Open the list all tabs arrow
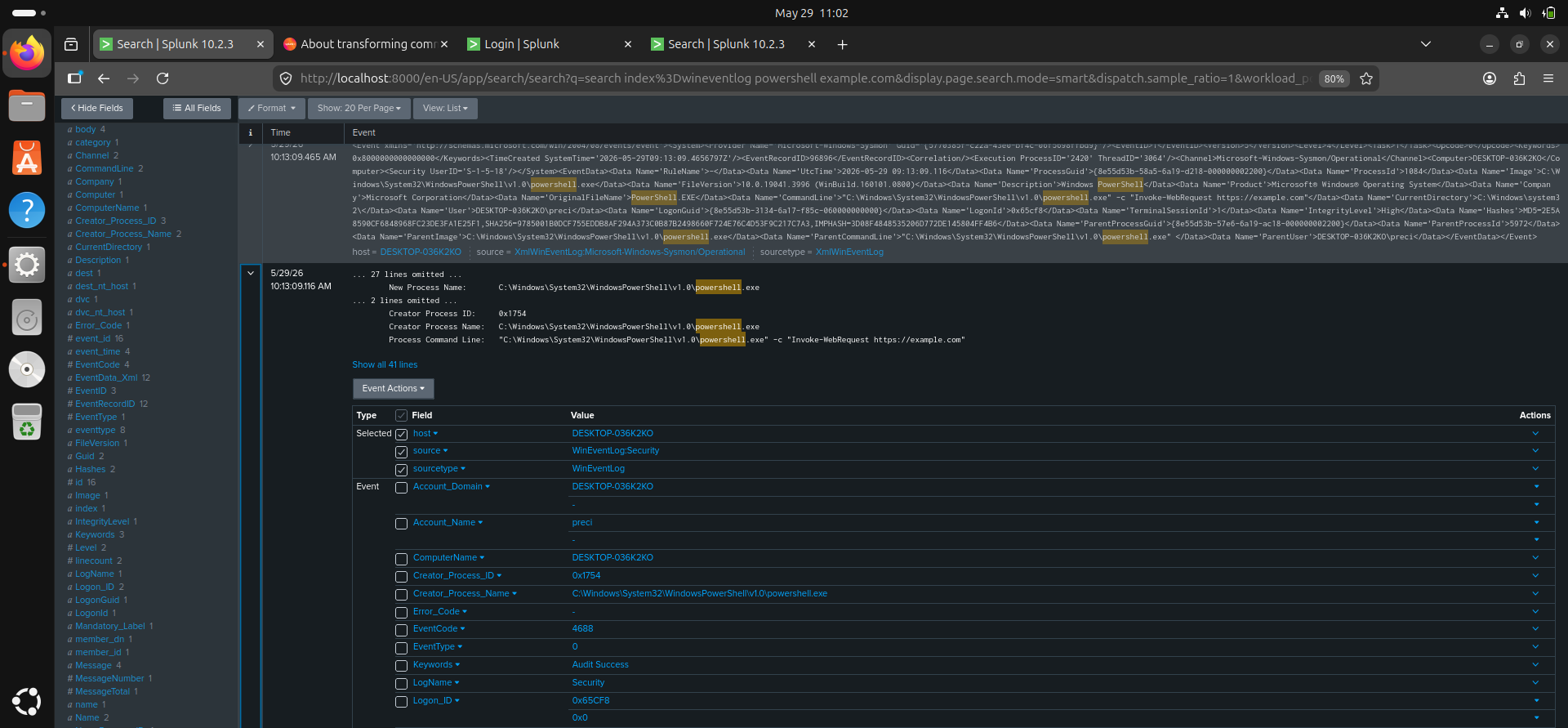This screenshot has width=1568, height=728. pyautogui.click(x=1426, y=44)
